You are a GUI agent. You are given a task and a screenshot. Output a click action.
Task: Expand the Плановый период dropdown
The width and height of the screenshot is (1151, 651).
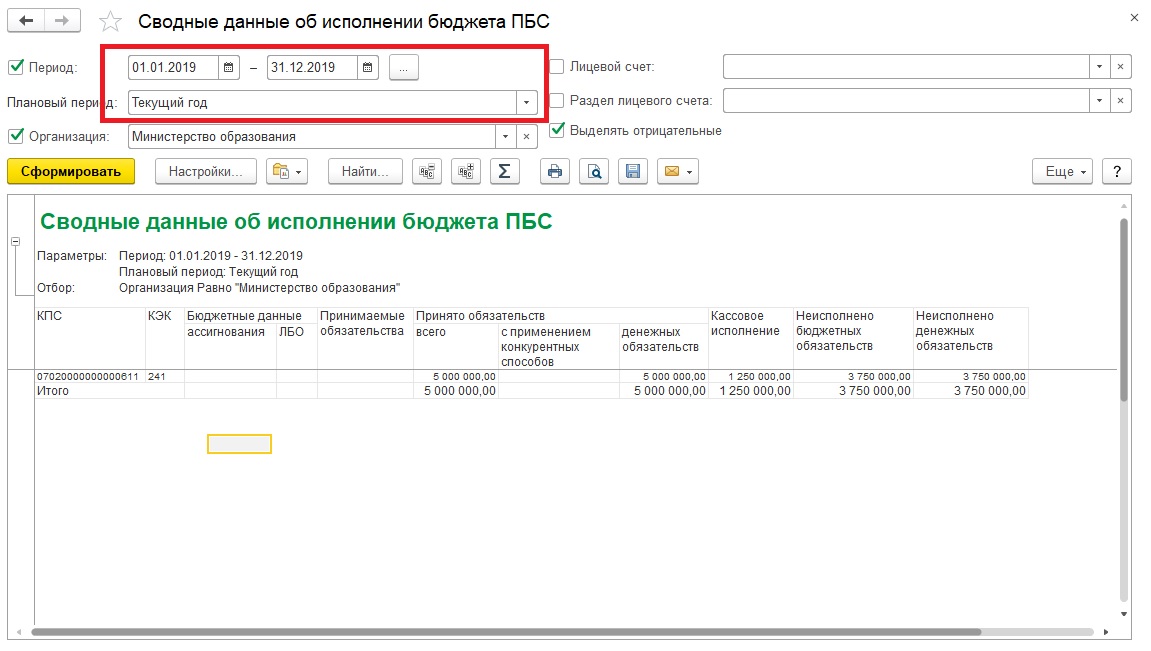(x=526, y=103)
